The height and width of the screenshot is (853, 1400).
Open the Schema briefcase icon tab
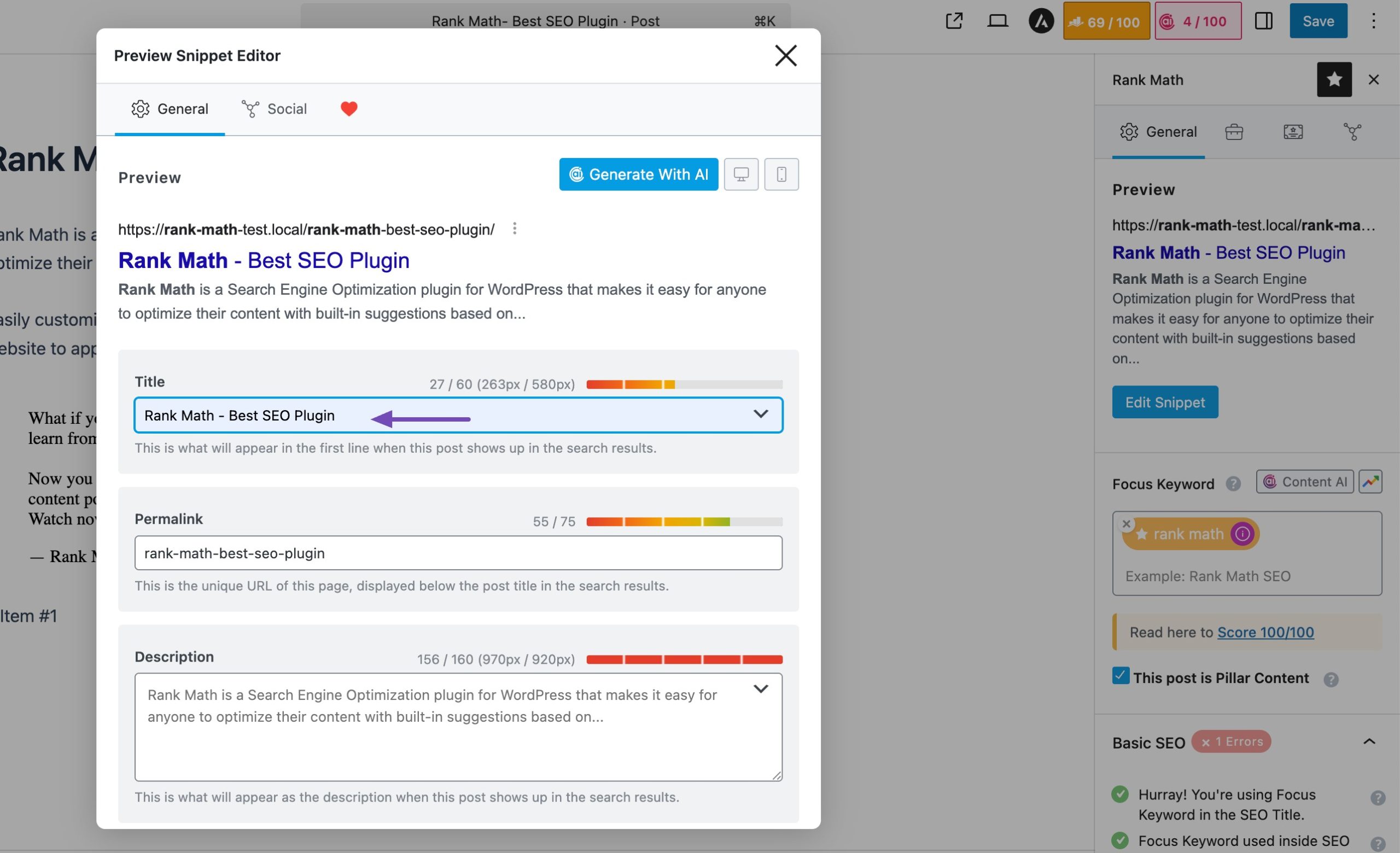tap(1234, 132)
